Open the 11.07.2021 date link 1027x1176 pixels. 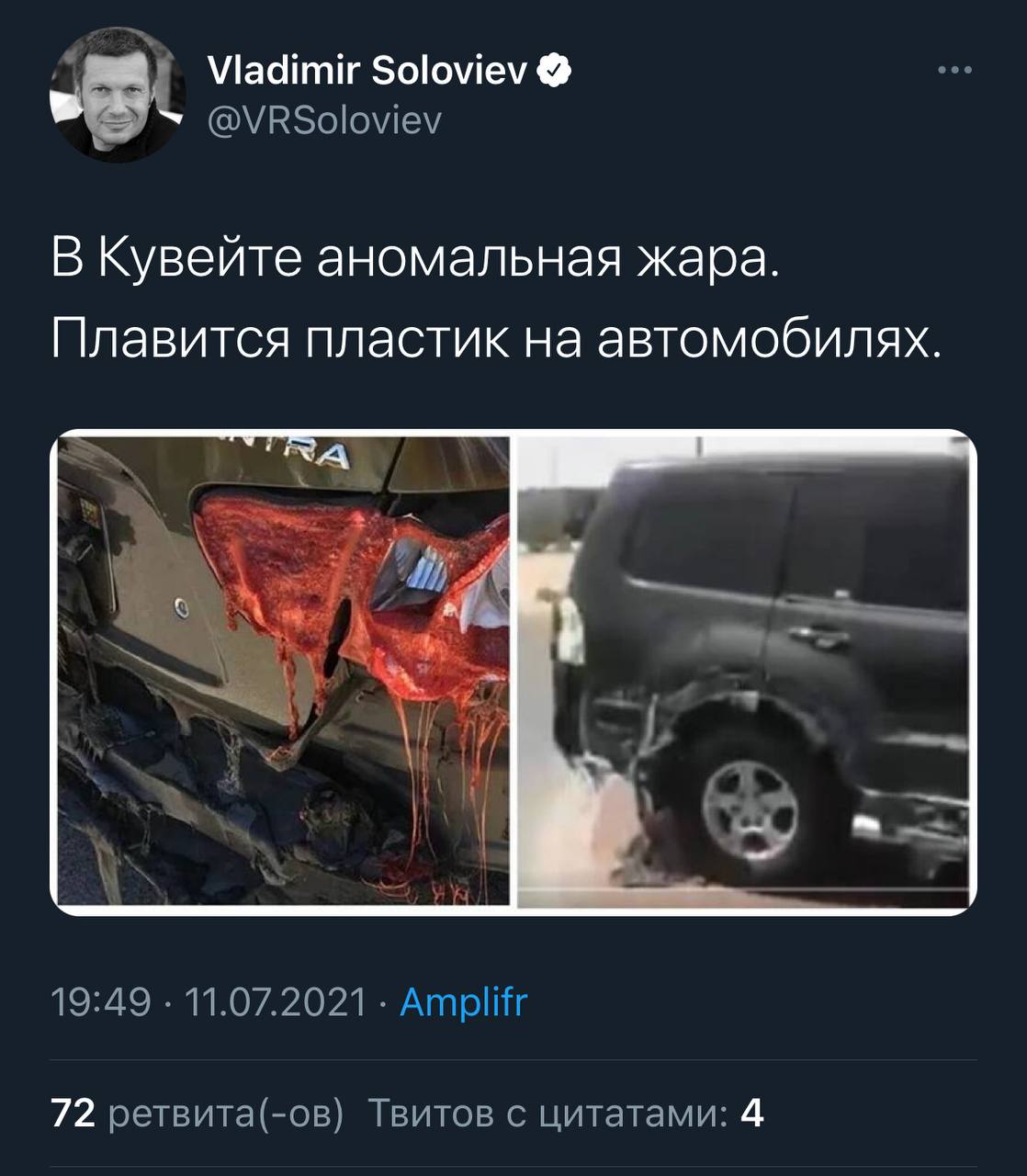(276, 1001)
